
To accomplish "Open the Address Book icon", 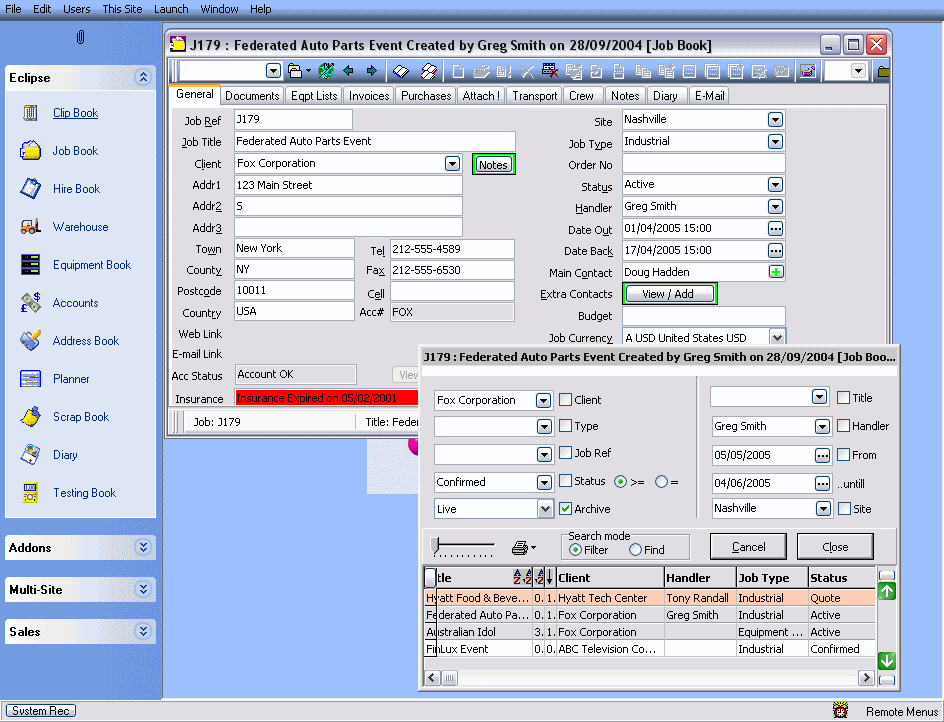I will [x=30, y=340].
